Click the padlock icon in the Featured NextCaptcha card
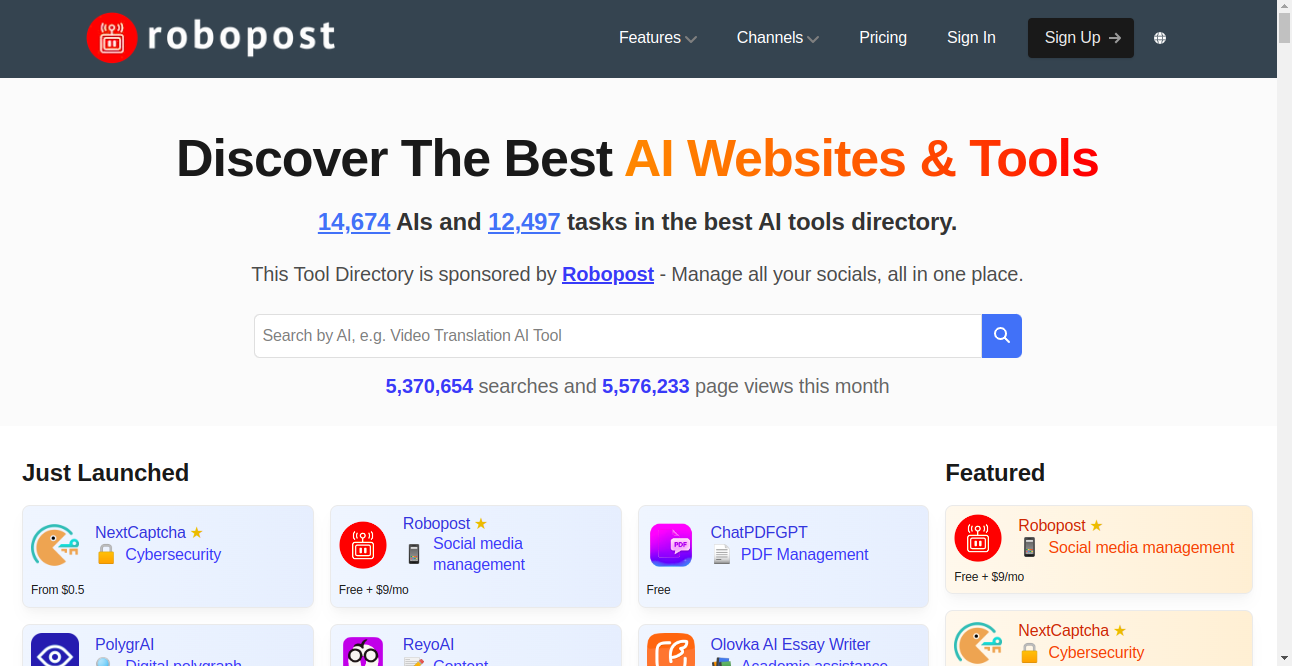 click(x=1029, y=653)
